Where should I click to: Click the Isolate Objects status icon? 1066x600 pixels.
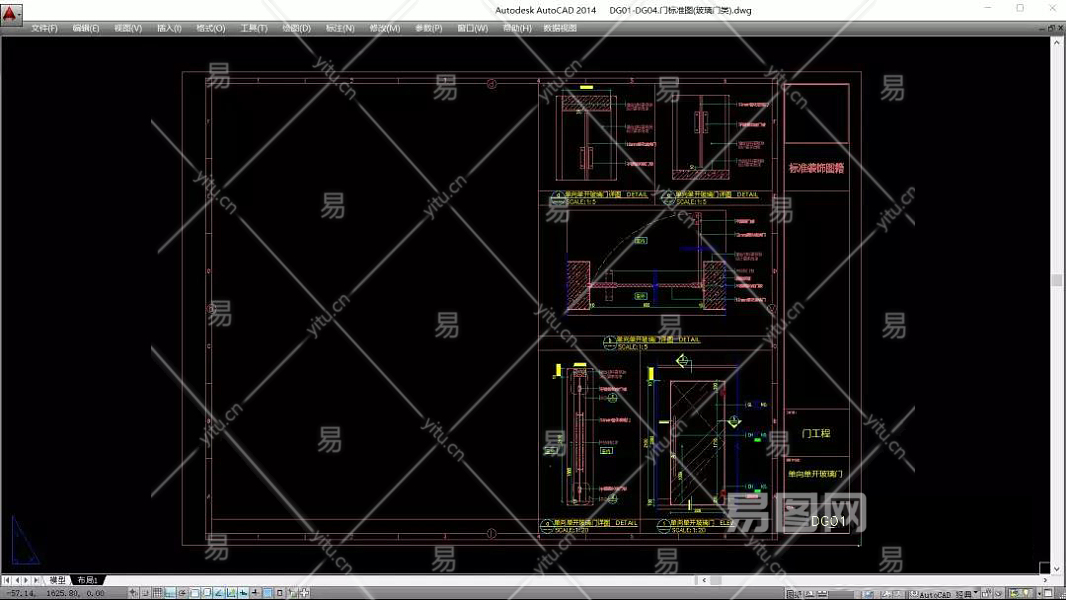click(x=1027, y=593)
